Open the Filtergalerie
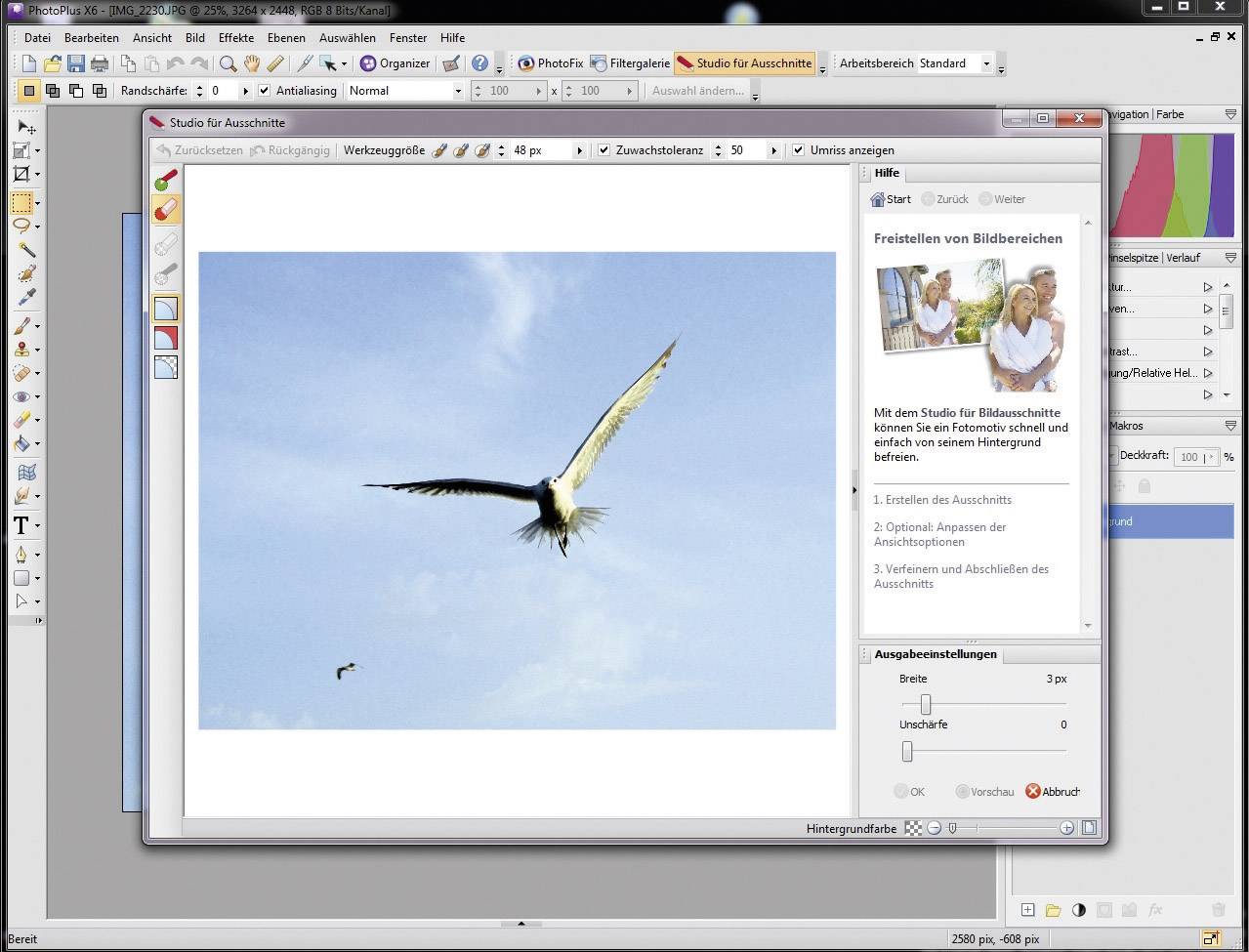Image resolution: width=1249 pixels, height=952 pixels. 630,63
